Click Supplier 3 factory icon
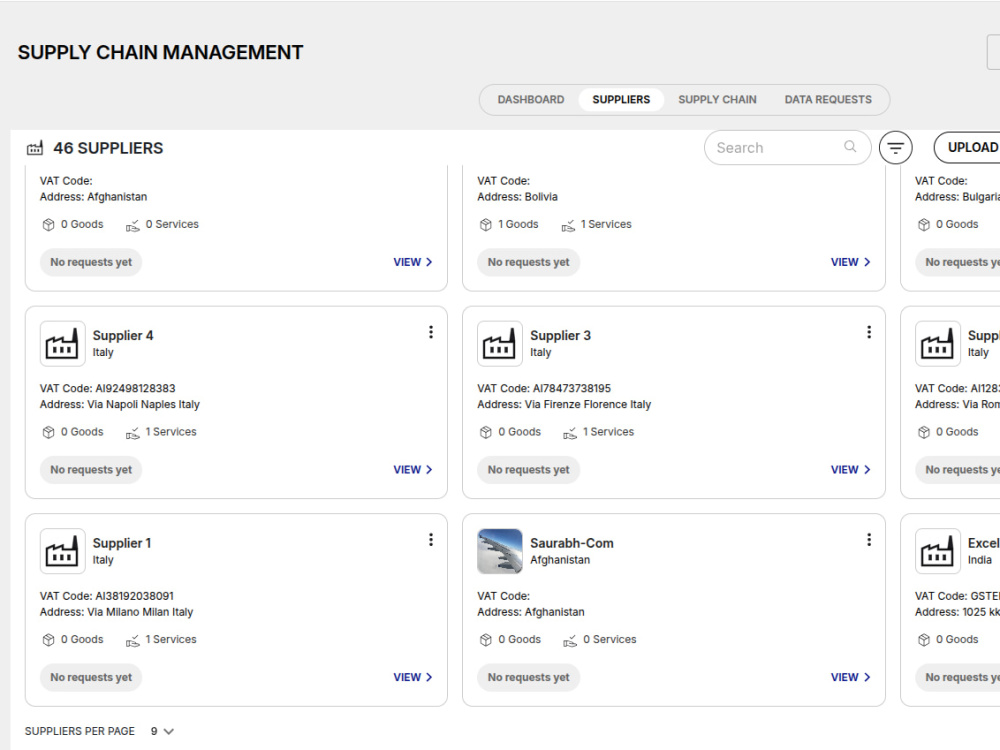Viewport: 1000px width, 750px height. (500, 344)
